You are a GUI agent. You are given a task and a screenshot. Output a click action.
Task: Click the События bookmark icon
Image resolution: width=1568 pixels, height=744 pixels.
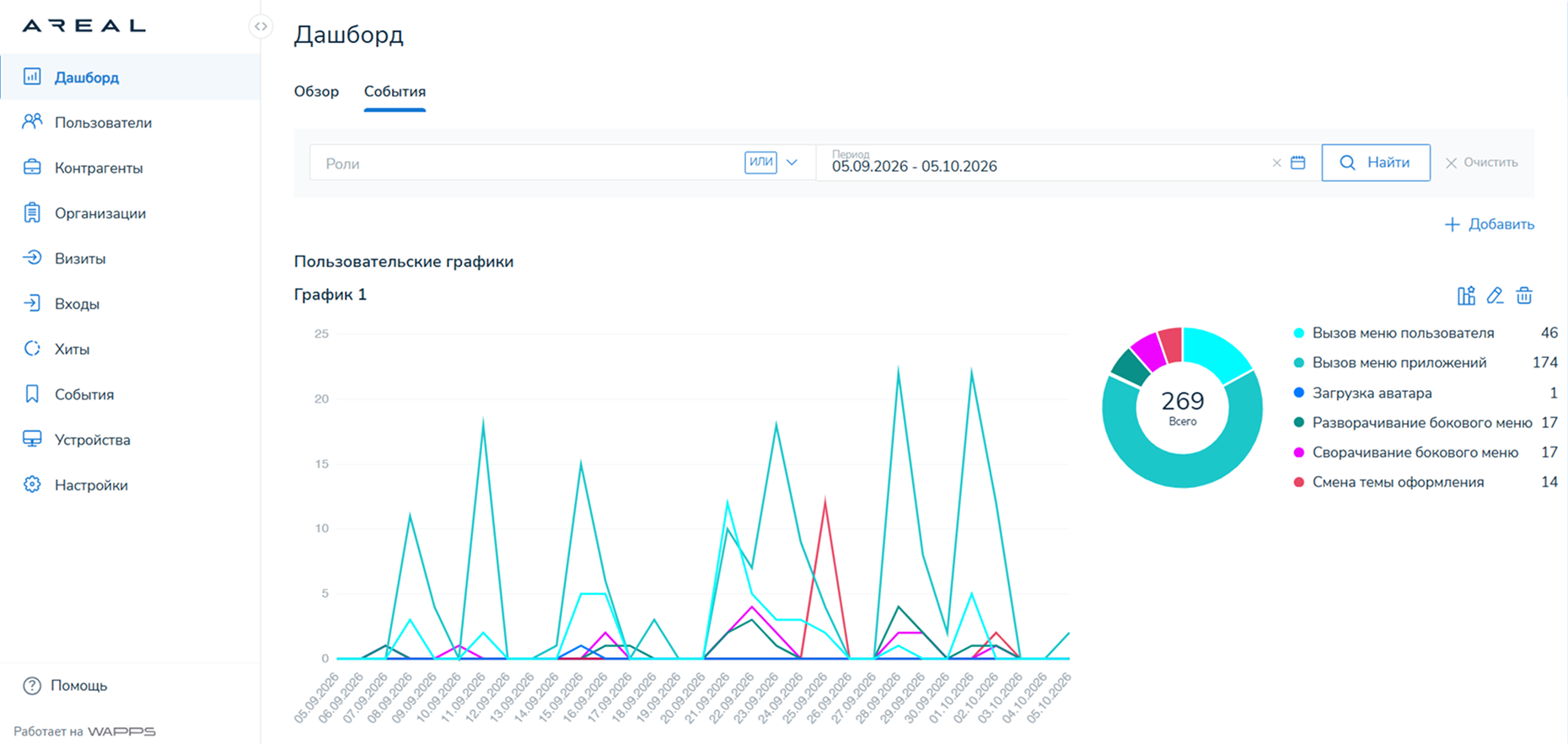[x=32, y=394]
